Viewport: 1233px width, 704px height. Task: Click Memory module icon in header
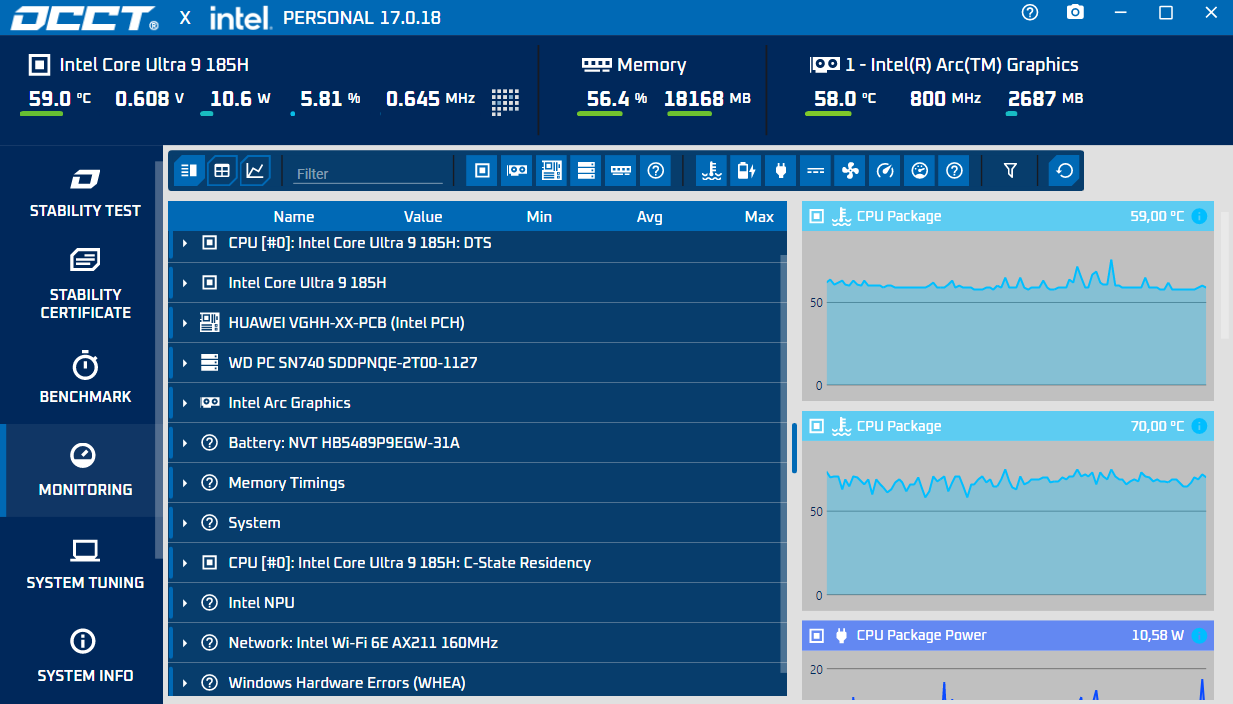(596, 64)
